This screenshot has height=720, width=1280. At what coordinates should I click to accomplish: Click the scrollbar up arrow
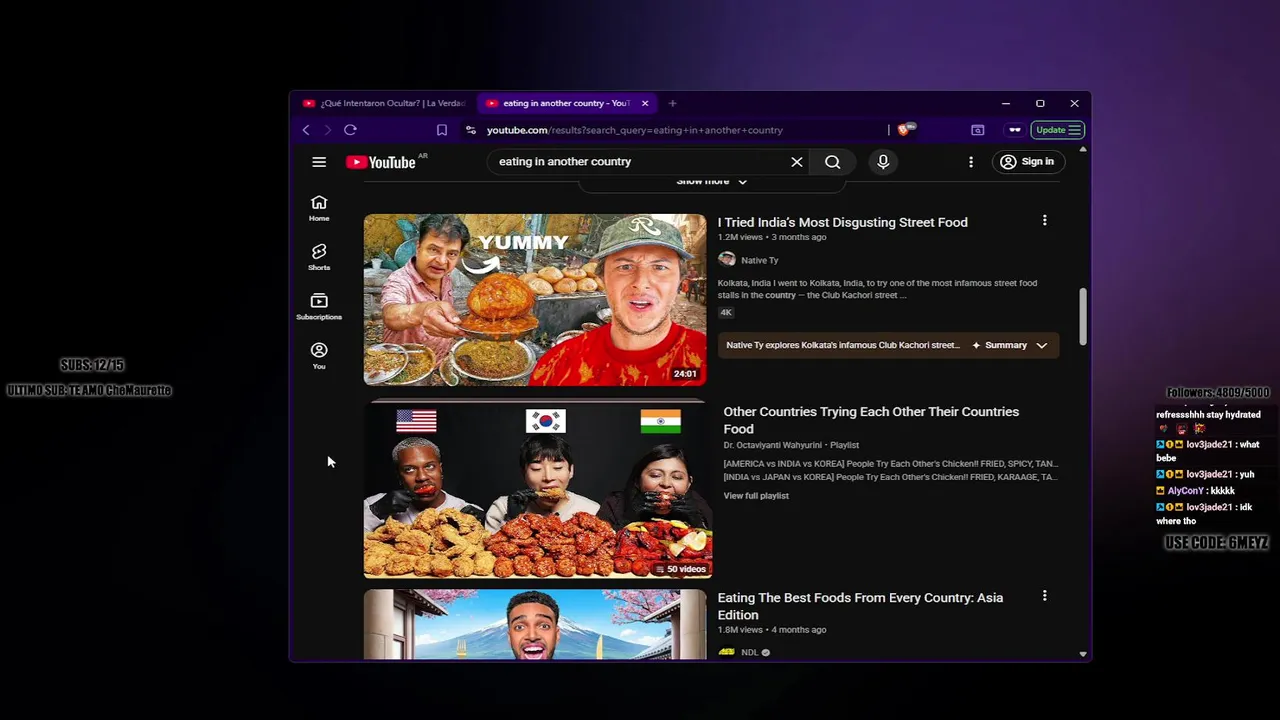click(x=1083, y=149)
